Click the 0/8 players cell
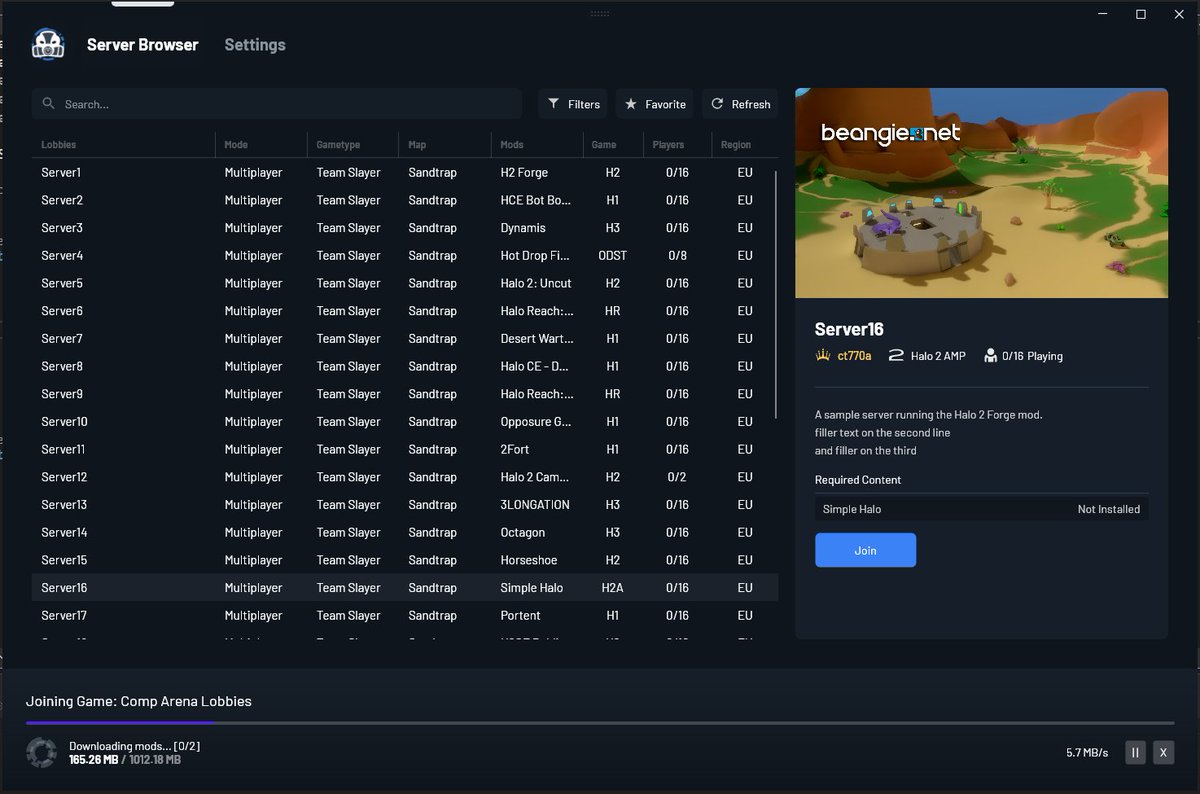Screen dimensions: 1200x794 coord(677,256)
